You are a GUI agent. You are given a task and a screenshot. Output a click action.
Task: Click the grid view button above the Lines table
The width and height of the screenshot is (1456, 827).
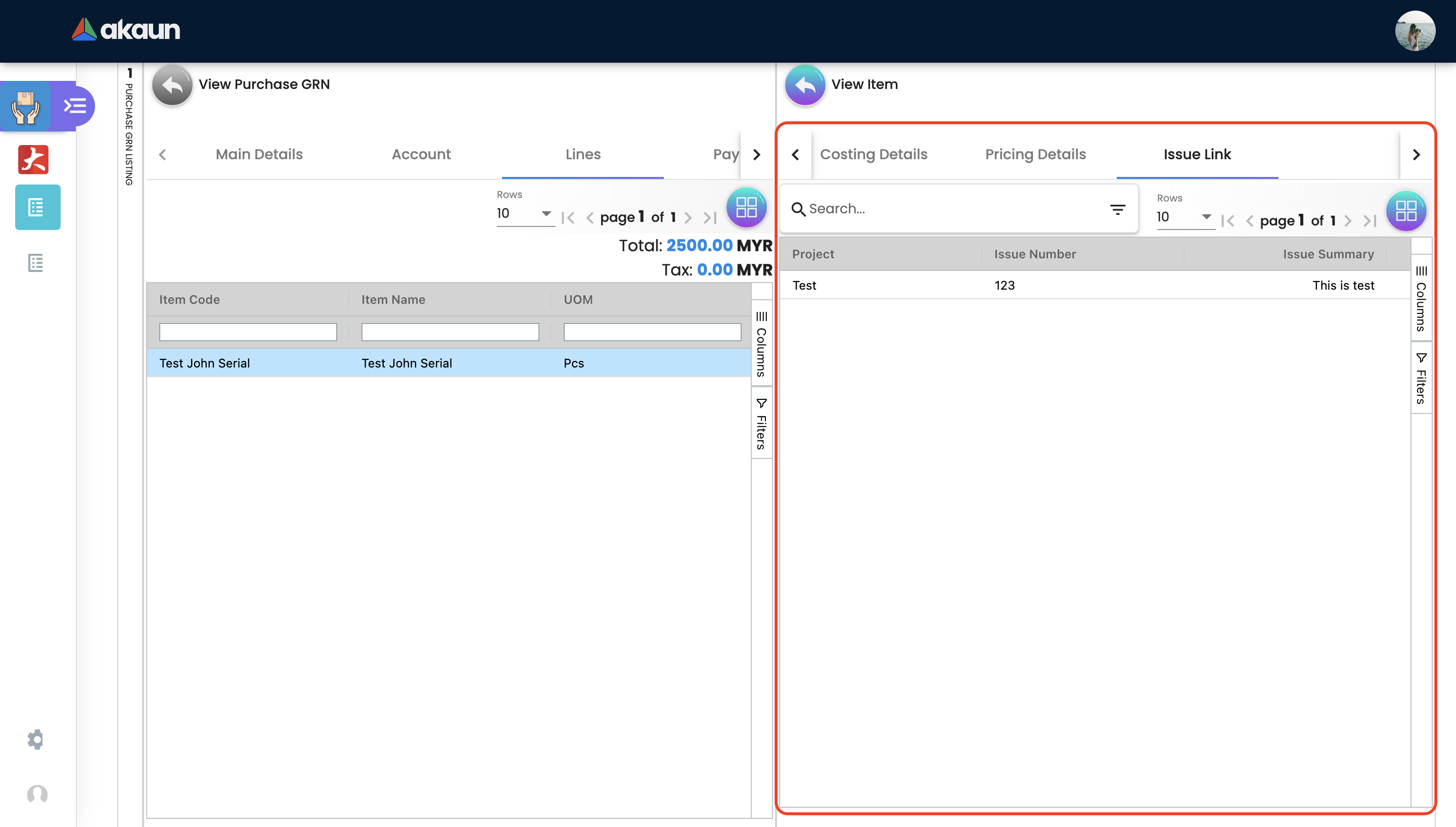(746, 207)
